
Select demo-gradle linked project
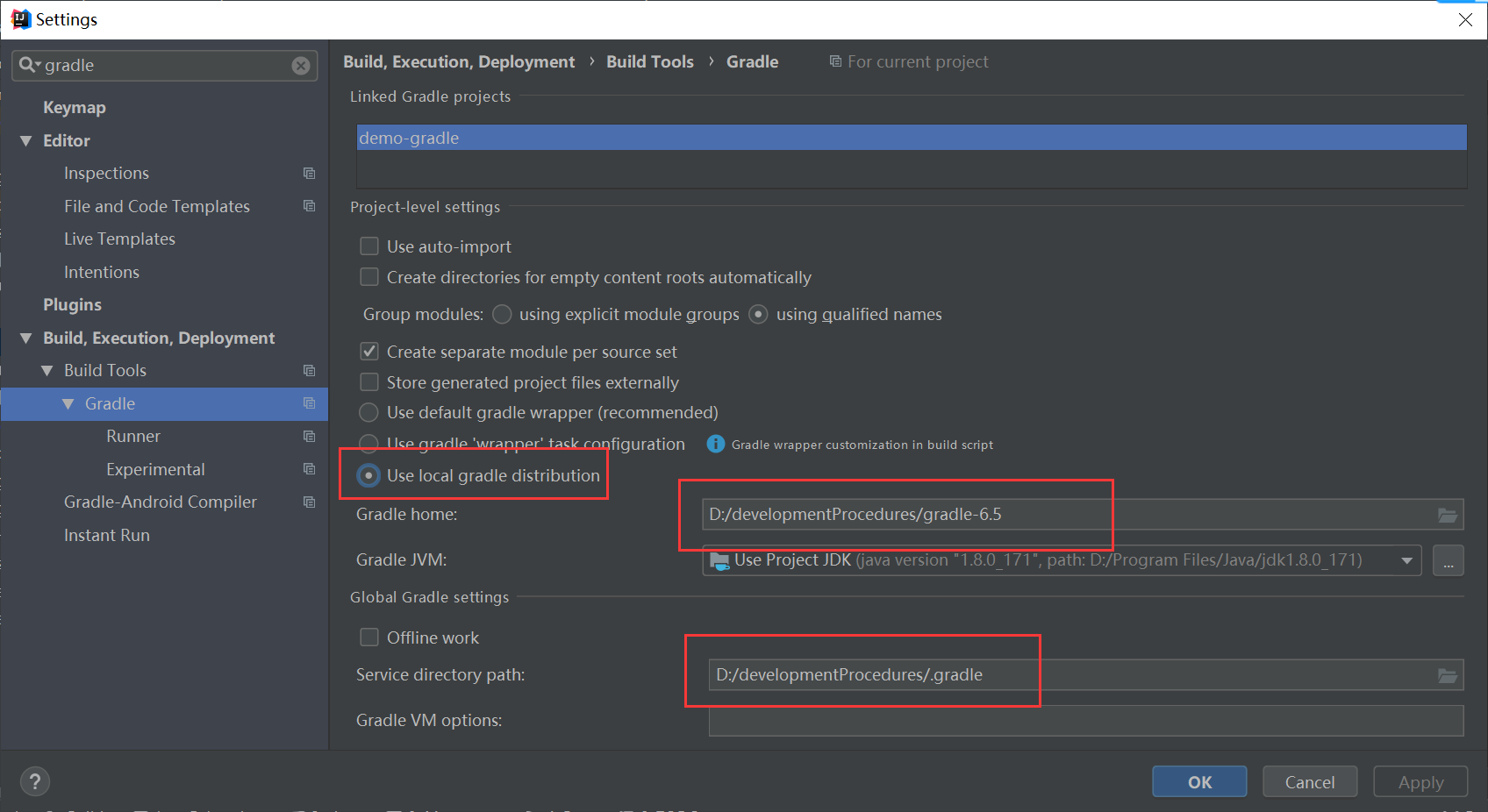click(x=912, y=138)
